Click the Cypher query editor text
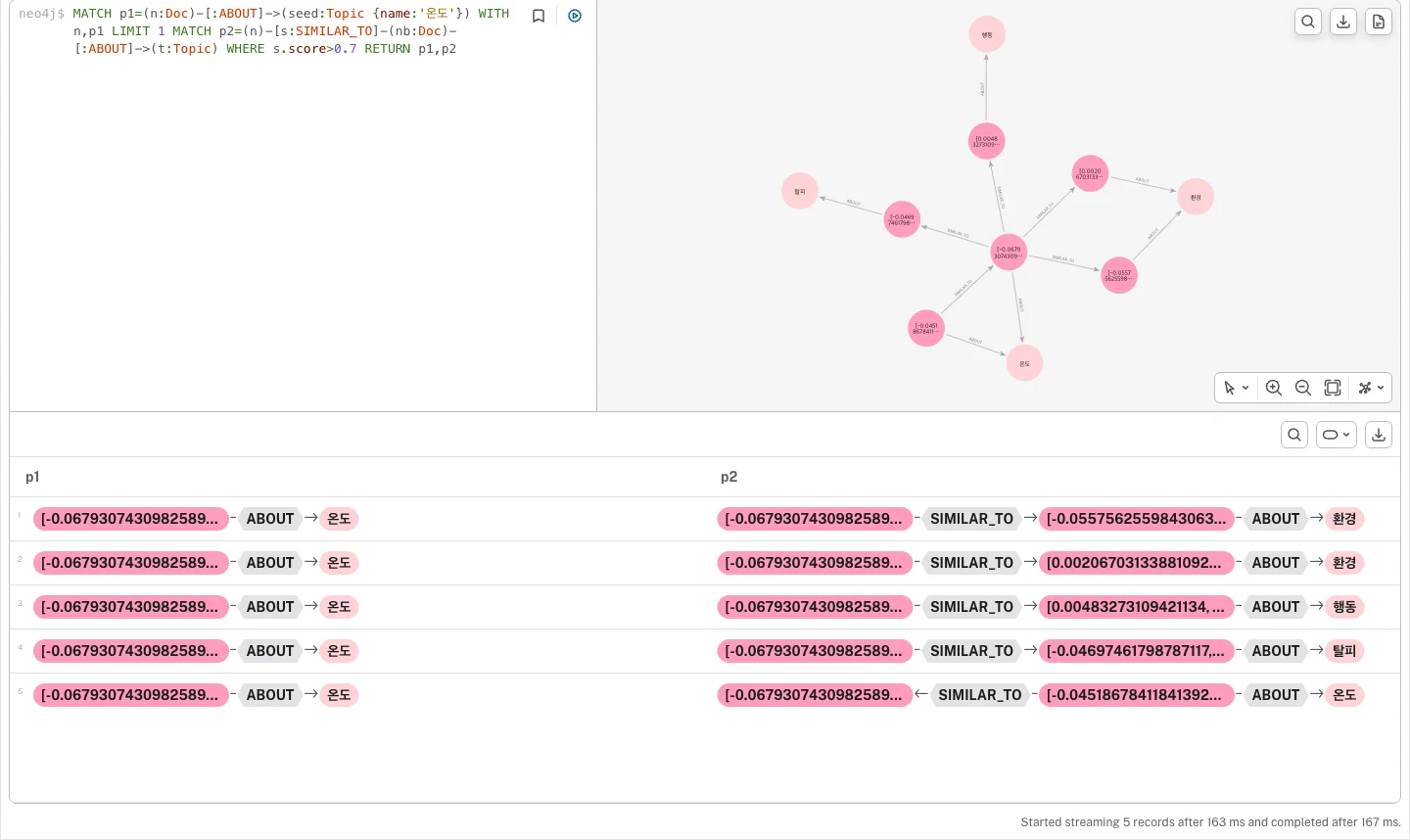 [291, 31]
